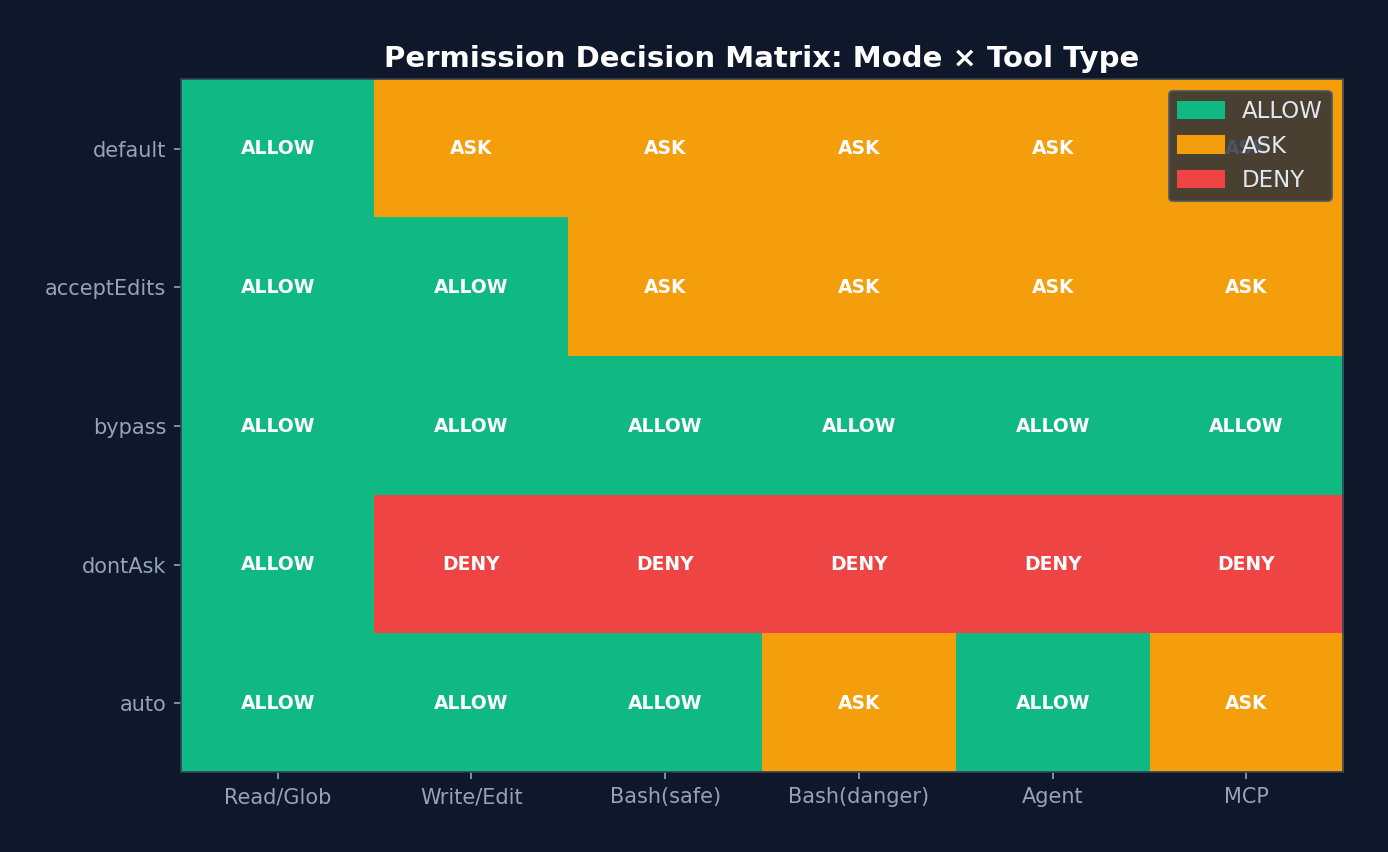The height and width of the screenshot is (852, 1388).
Task: Click the chart title text
Action: click(761, 58)
